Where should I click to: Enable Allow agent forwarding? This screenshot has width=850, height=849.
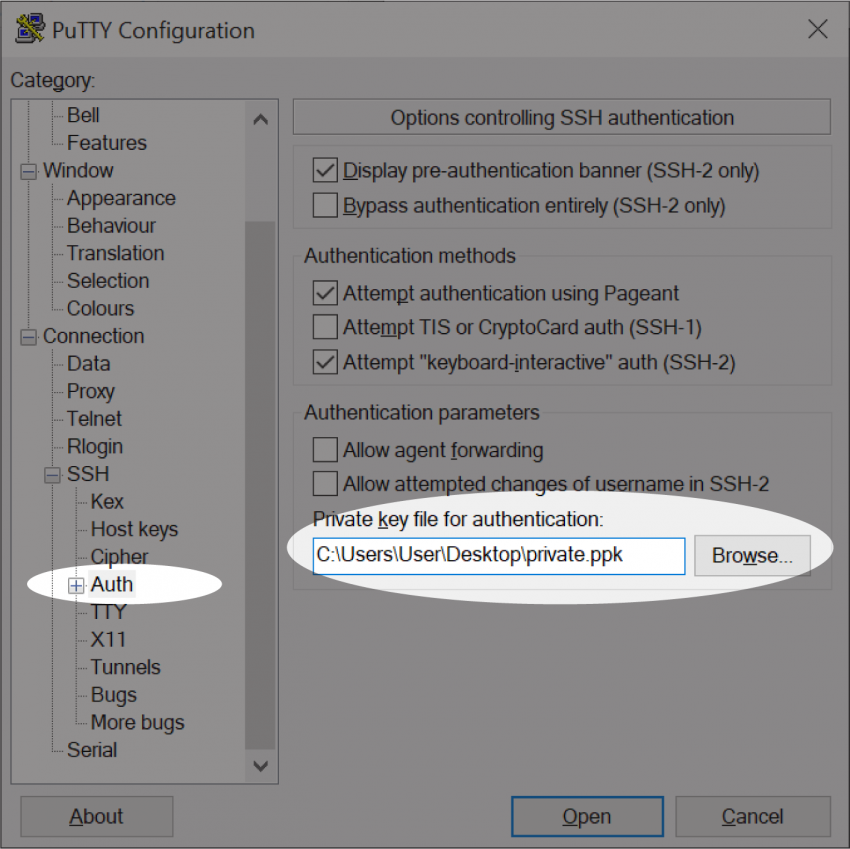click(325, 450)
